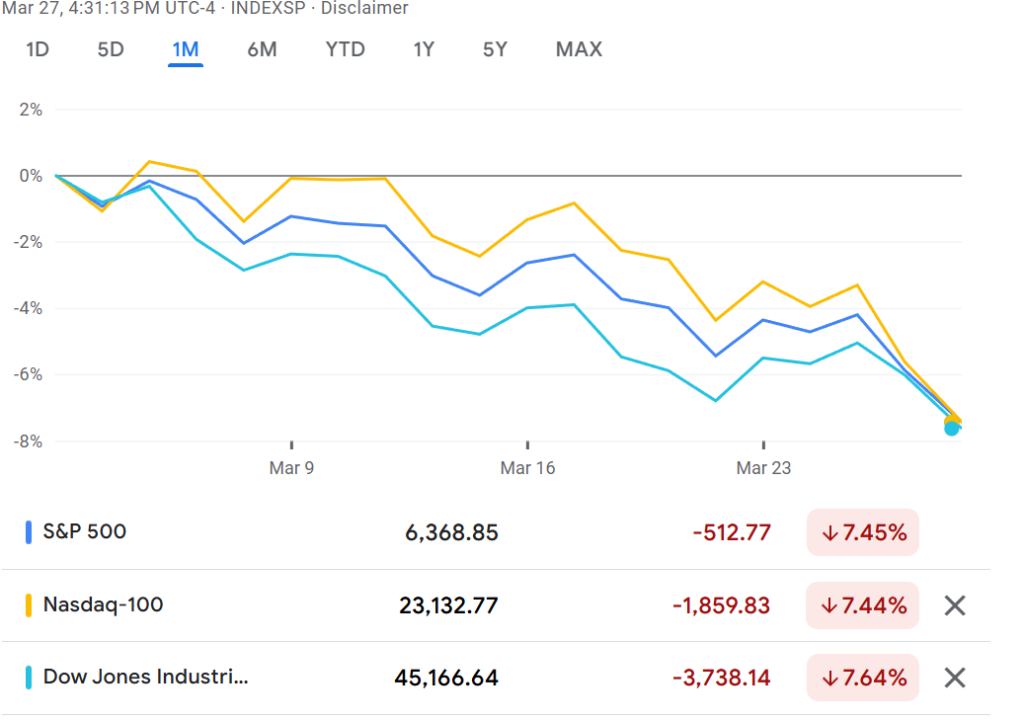The width and height of the screenshot is (1024, 722).
Task: Open the Disclaimer link
Action: click(364, 8)
